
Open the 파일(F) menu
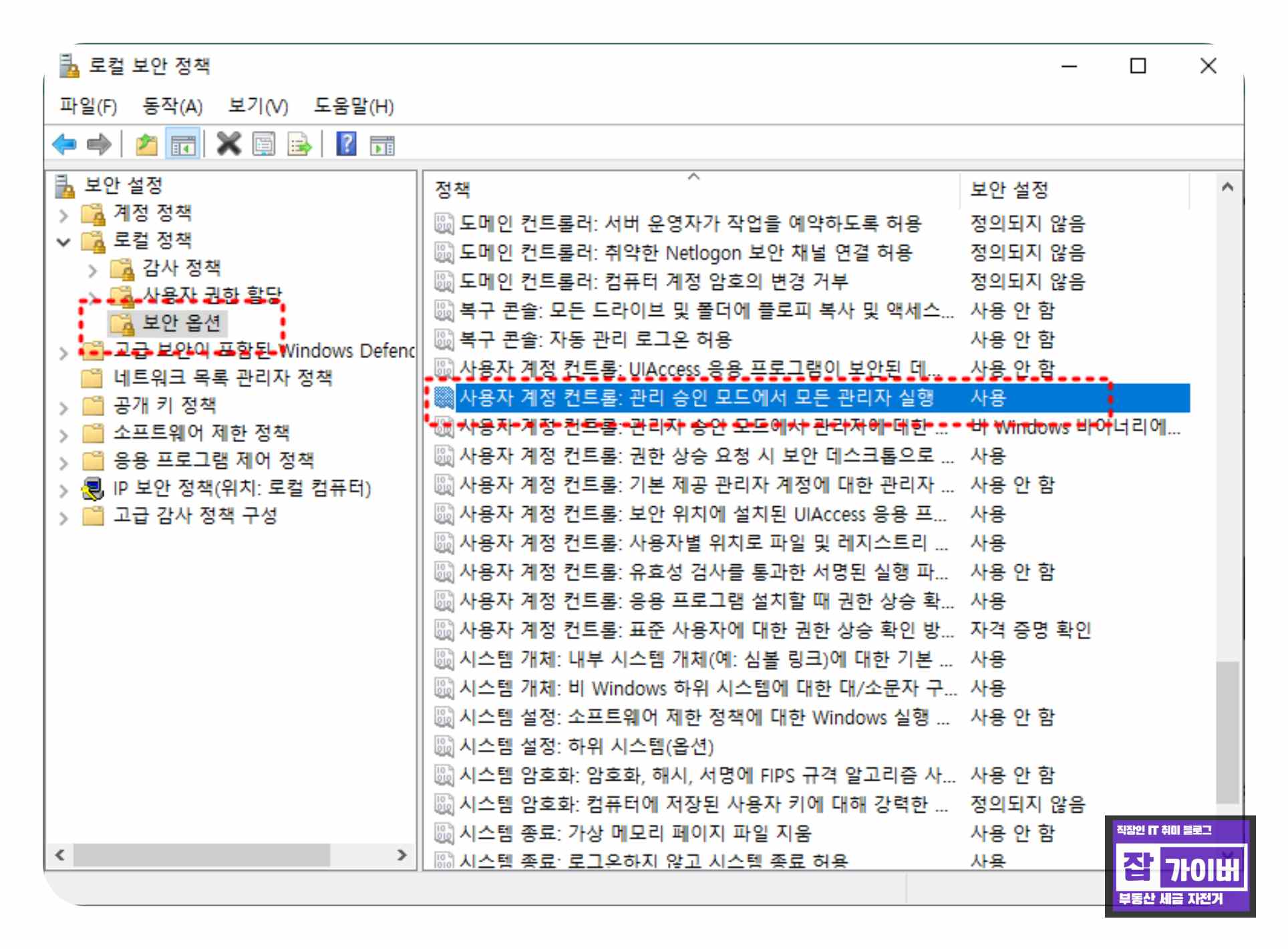tap(88, 106)
